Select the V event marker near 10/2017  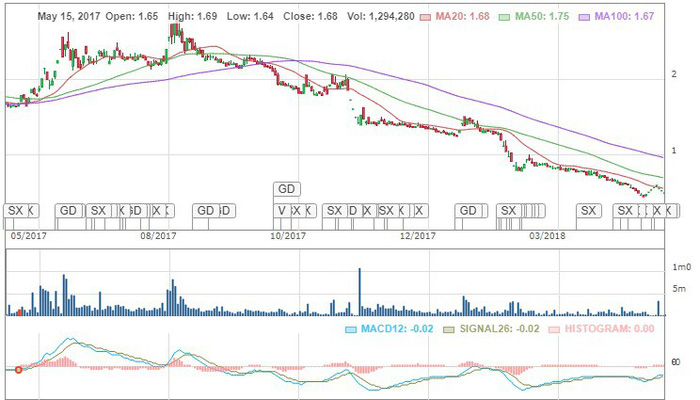282,211
